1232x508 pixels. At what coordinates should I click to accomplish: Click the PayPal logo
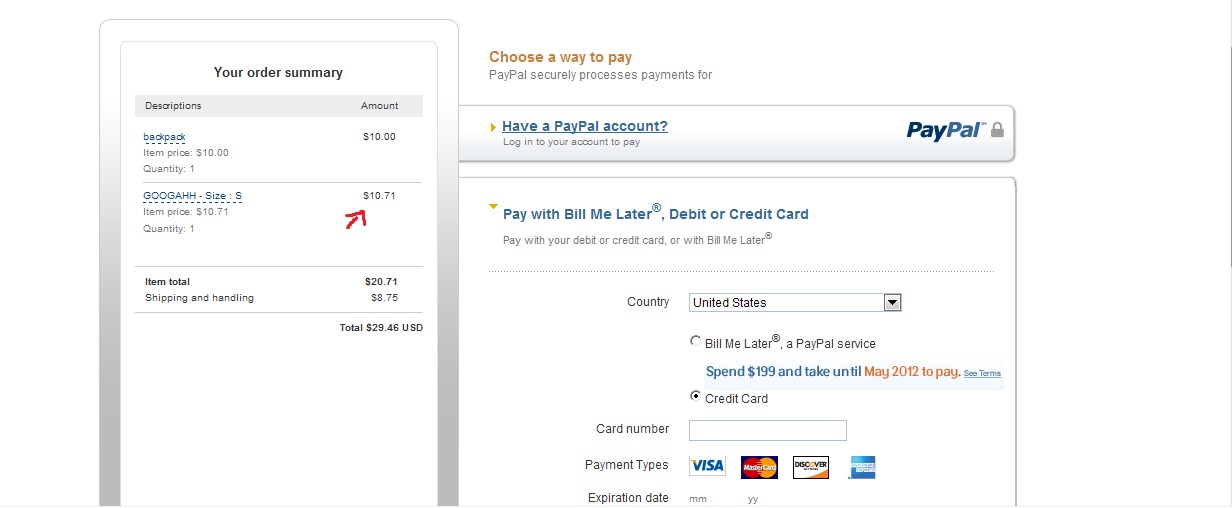[x=945, y=130]
